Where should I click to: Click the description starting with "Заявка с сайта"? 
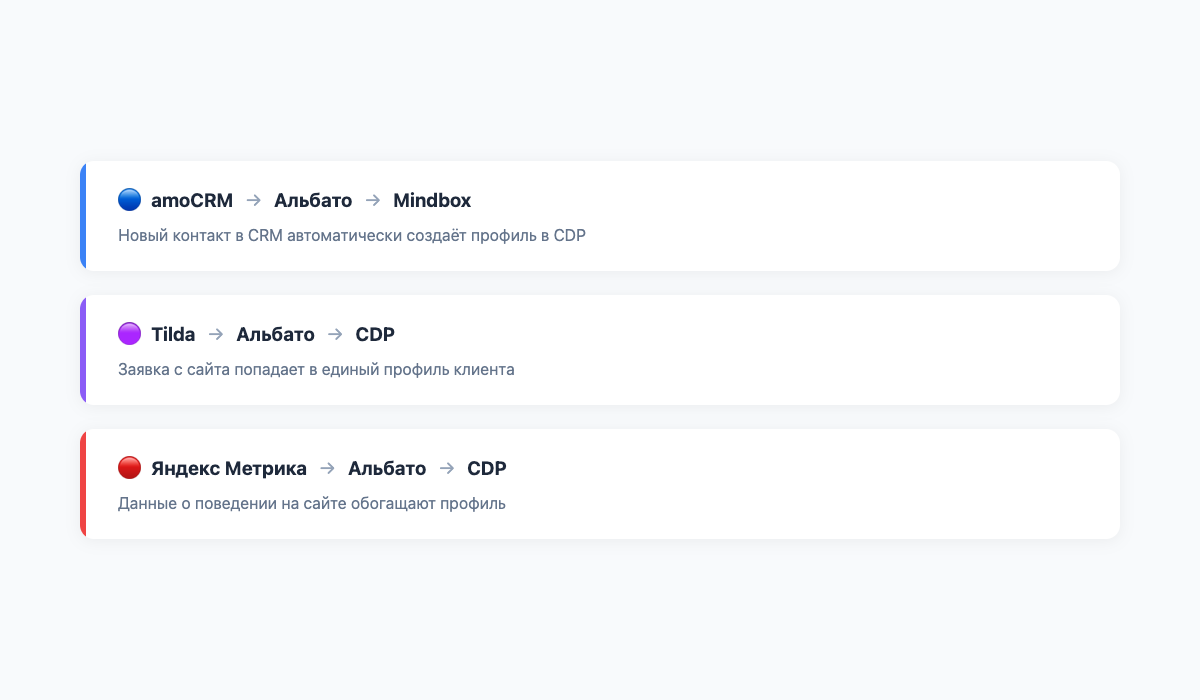316,370
